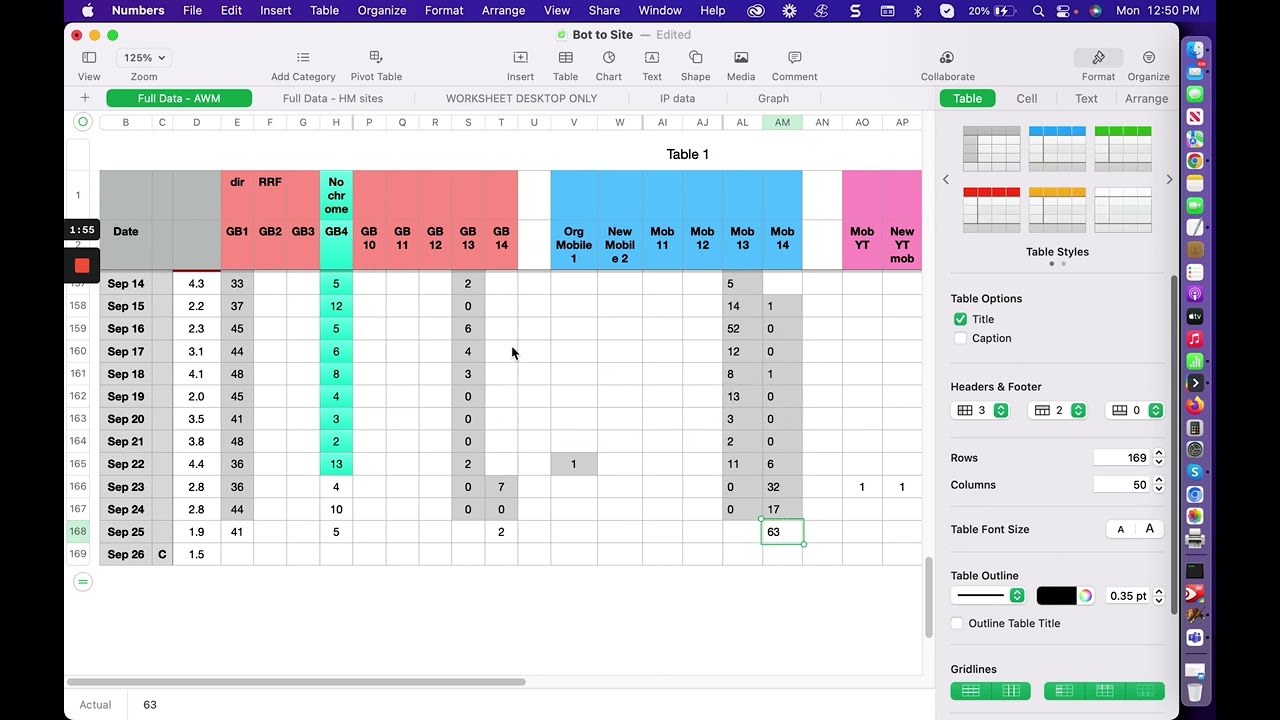Open the Zoom 125% dropdown
Image resolution: width=1280 pixels, height=720 pixels.
tap(144, 58)
